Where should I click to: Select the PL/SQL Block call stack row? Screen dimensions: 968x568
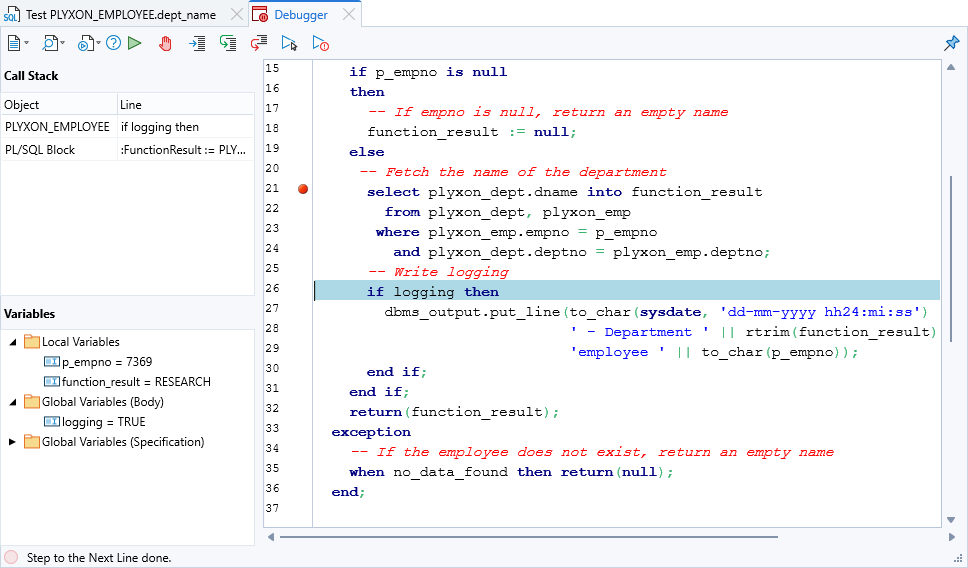pos(40,150)
